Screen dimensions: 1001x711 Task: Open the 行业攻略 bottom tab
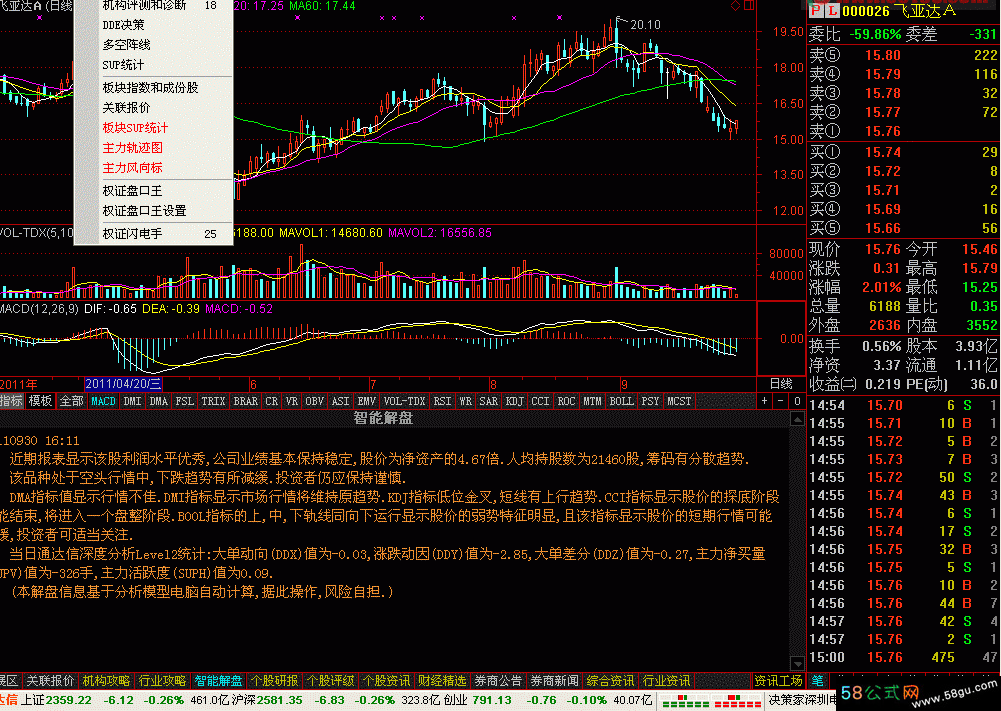pyautogui.click(x=163, y=681)
